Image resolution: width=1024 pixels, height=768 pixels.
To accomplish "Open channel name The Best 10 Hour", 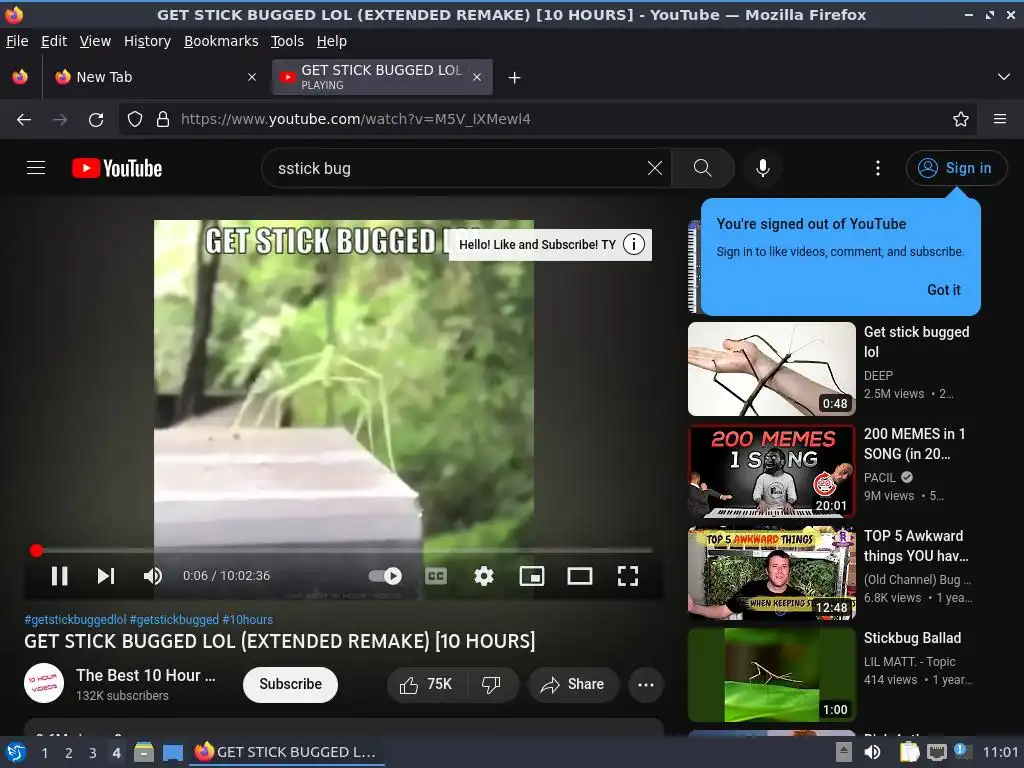I will pyautogui.click(x=146, y=675).
